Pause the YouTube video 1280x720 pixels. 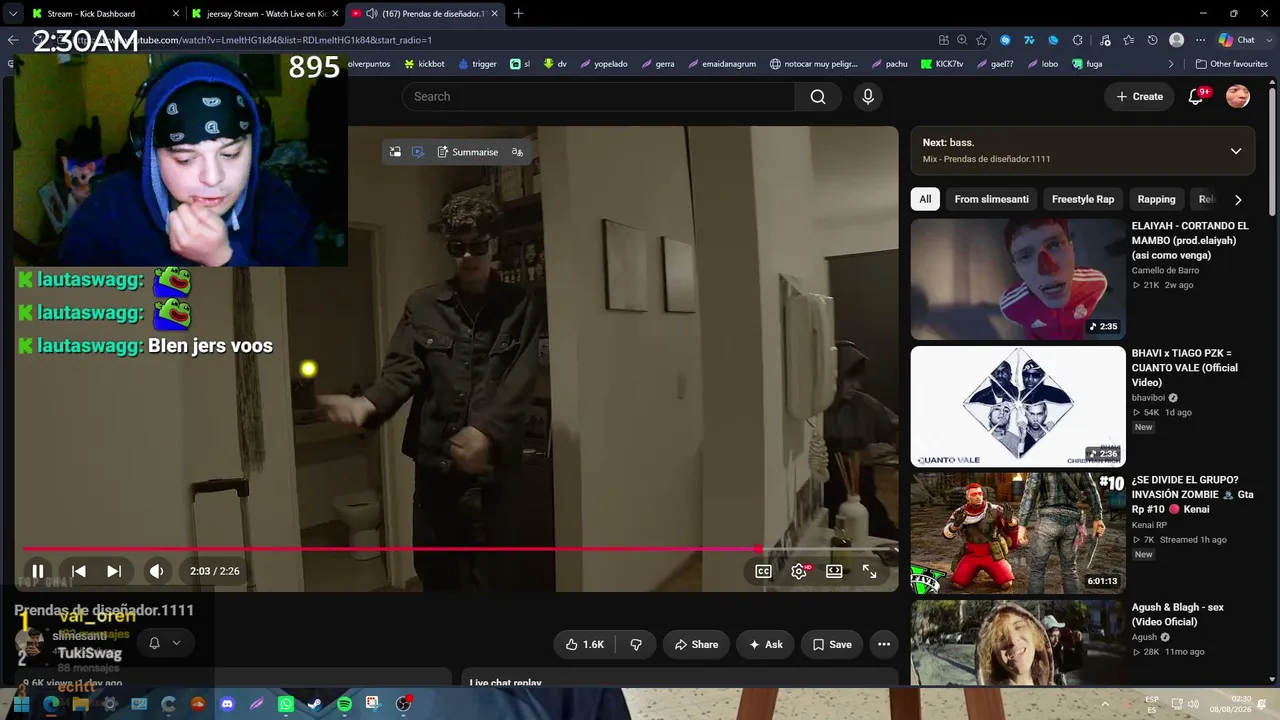coord(38,571)
